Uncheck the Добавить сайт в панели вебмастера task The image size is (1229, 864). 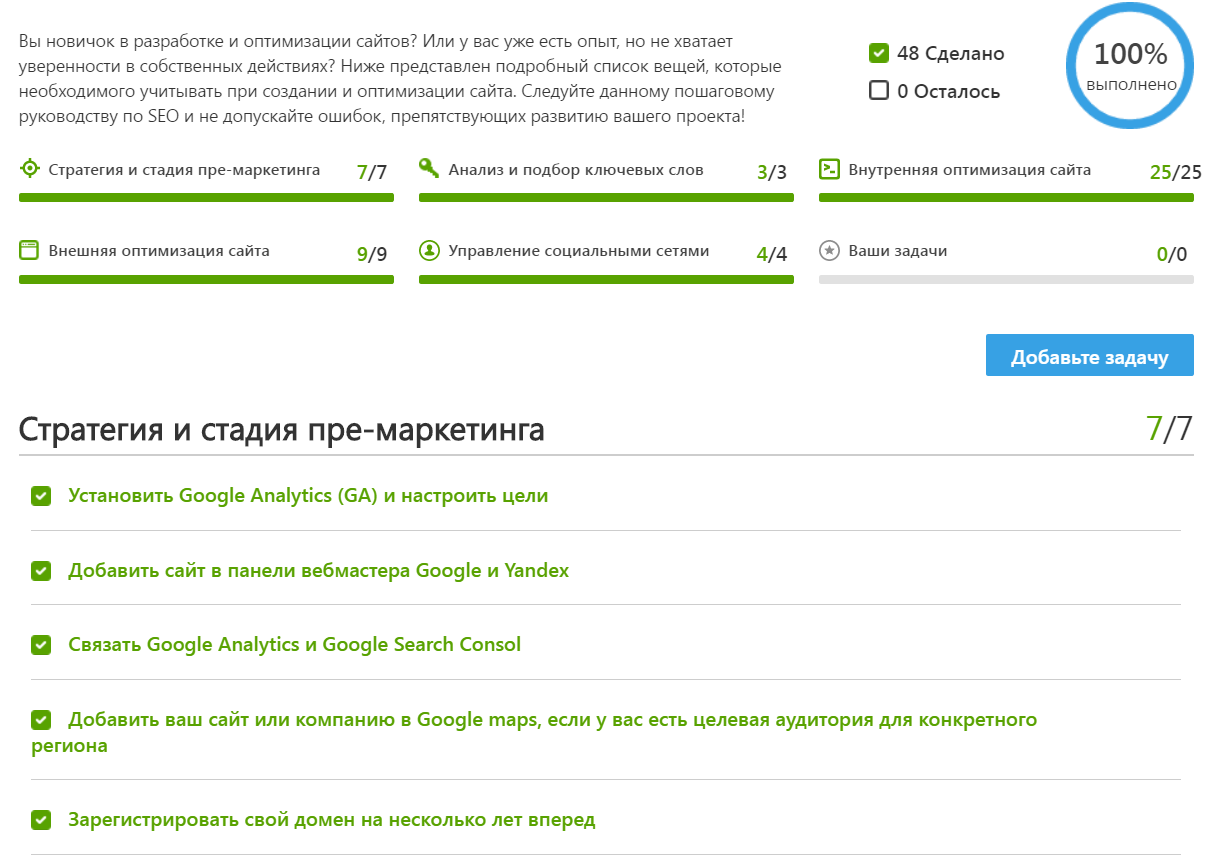point(41,571)
